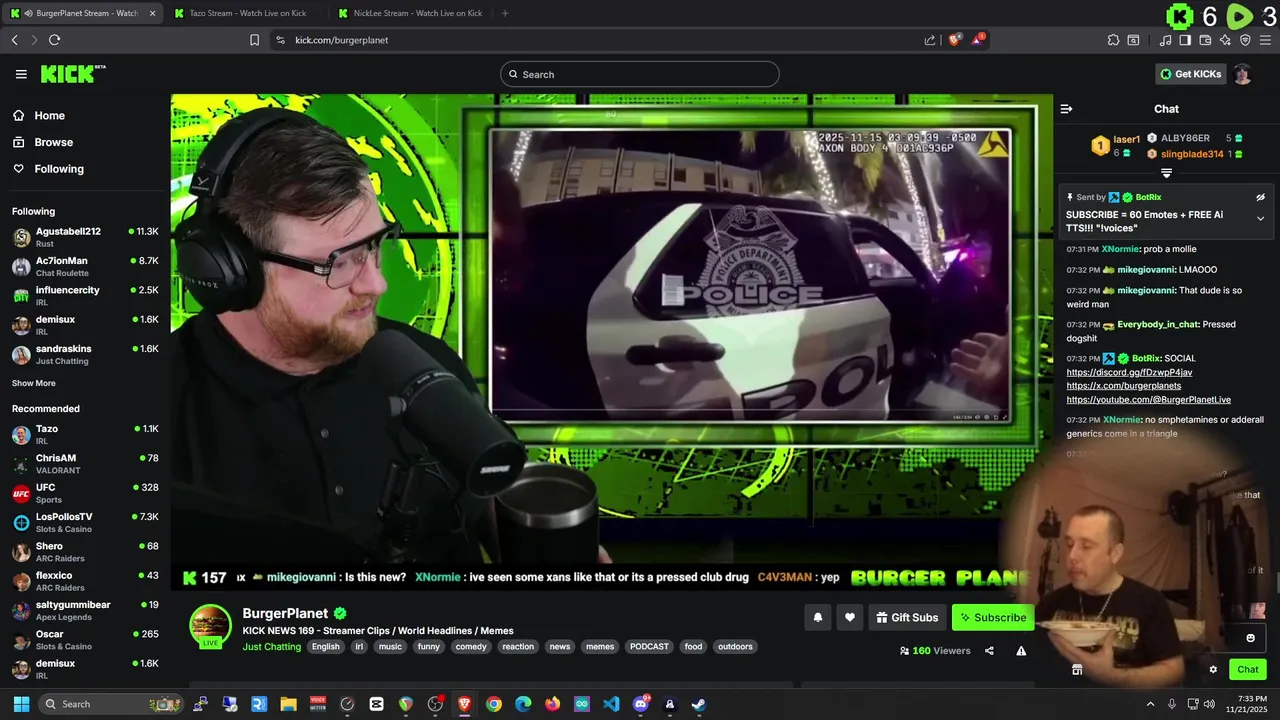This screenshot has height=720, width=1280.
Task: Collapse the chat panel arrow icon
Action: (x=1066, y=109)
